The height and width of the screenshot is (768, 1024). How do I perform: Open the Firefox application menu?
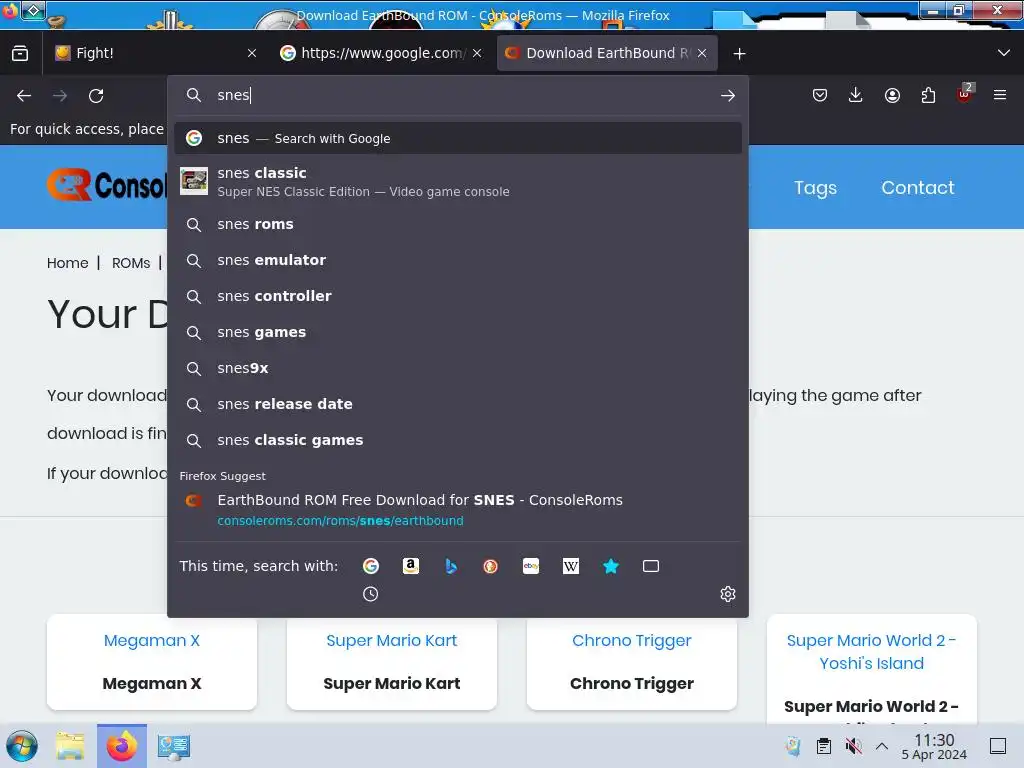pyautogui.click(x=1000, y=95)
